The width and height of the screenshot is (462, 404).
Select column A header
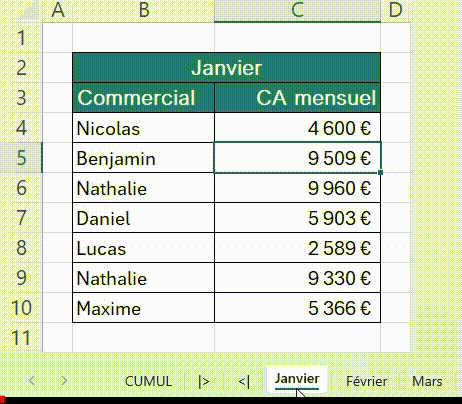pos(58,11)
